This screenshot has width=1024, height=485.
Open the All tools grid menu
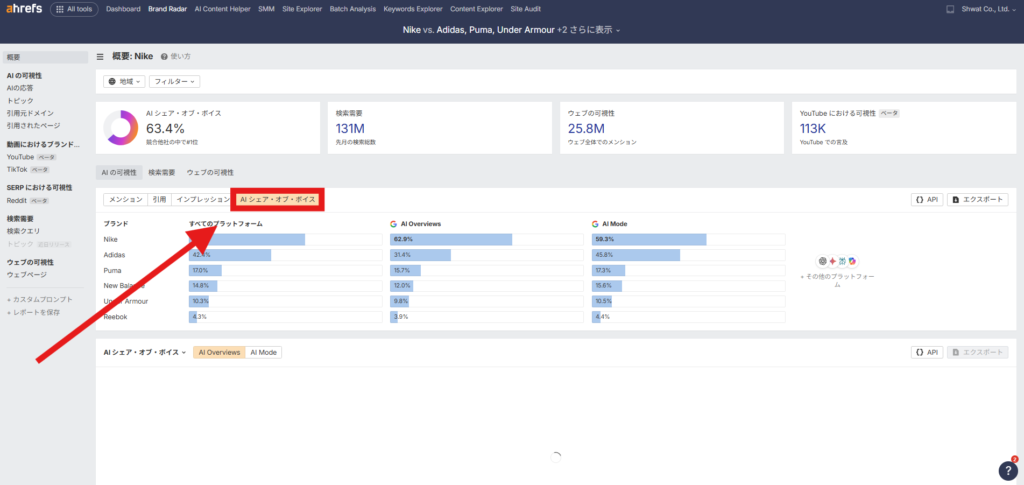[75, 9]
